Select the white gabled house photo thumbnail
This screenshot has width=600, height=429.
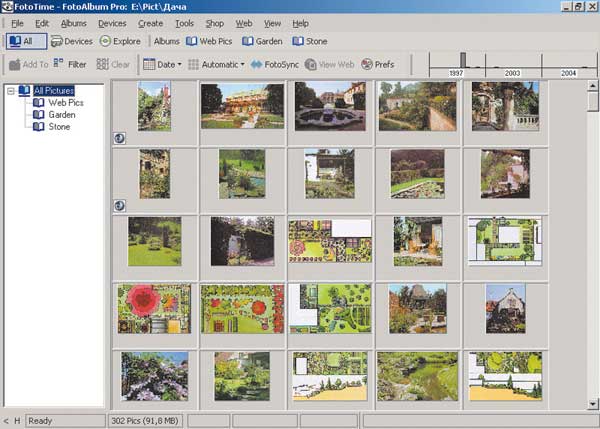505,308
